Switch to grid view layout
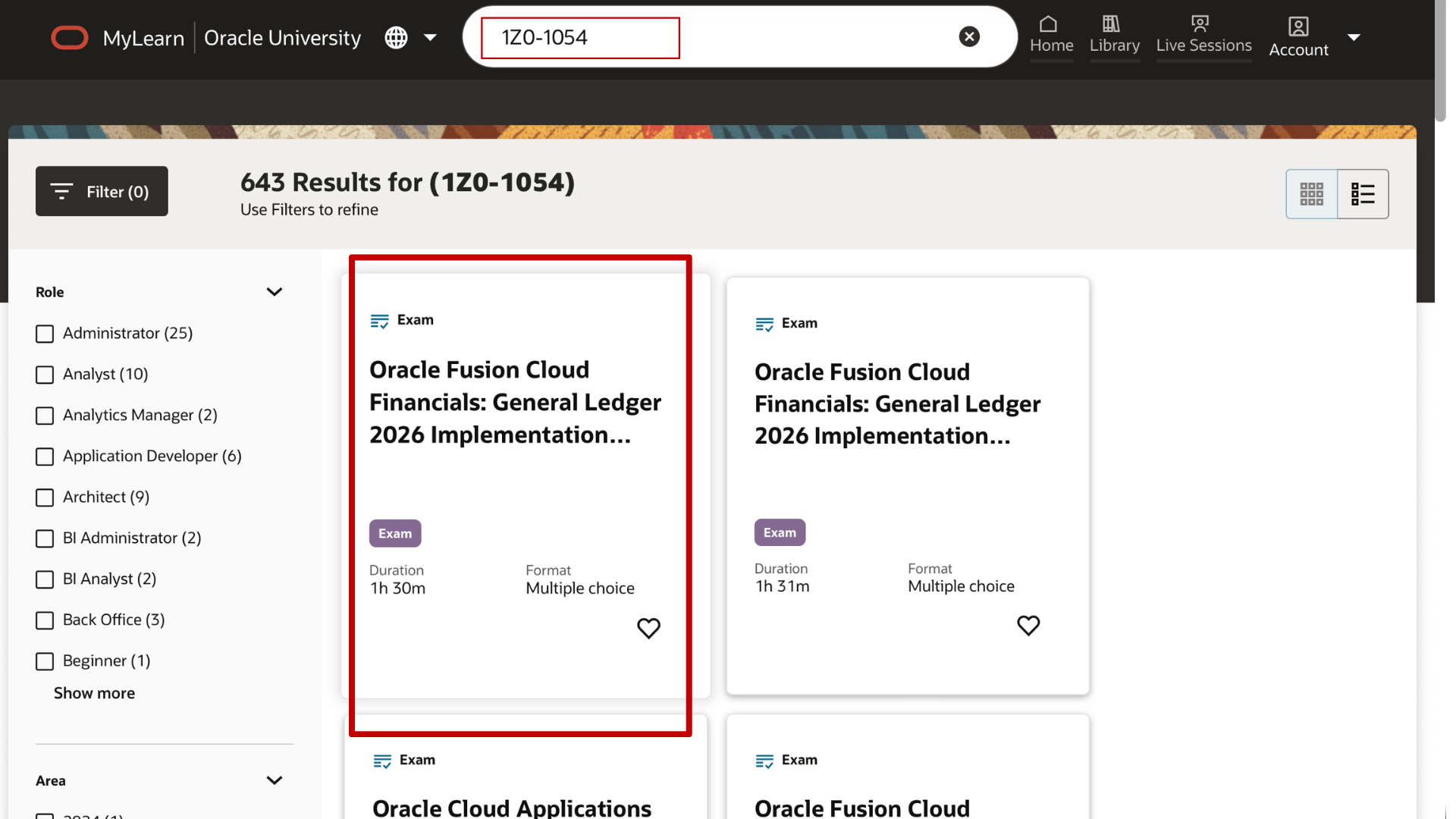The height and width of the screenshot is (819, 1456). 1311,194
